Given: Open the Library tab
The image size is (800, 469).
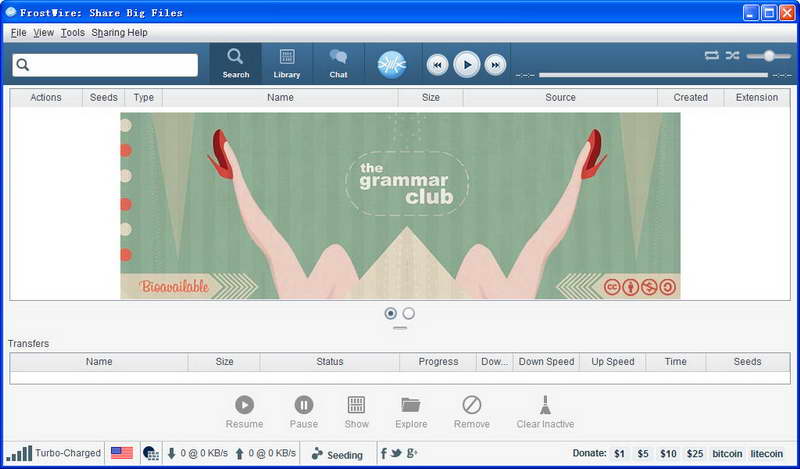Looking at the screenshot, I should tap(287, 63).
